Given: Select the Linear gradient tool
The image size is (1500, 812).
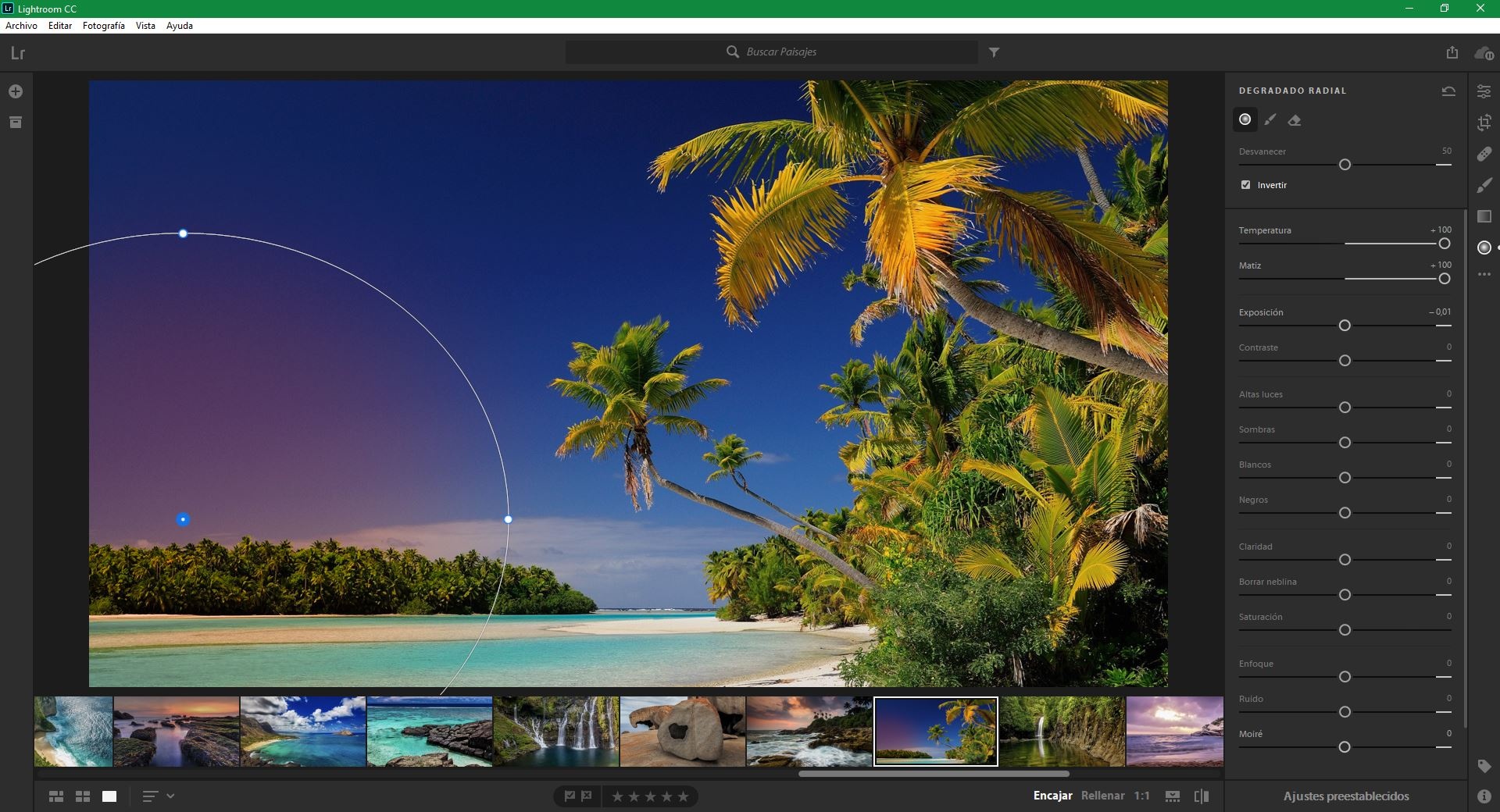Looking at the screenshot, I should coord(1484,216).
